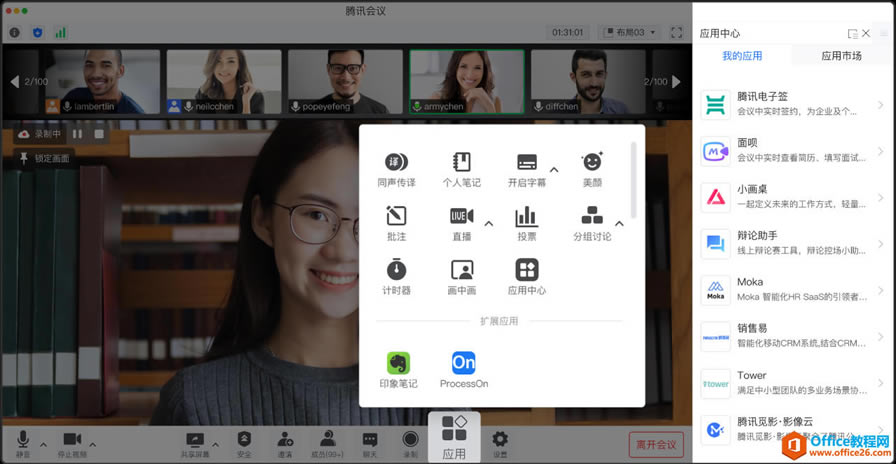Open the Moka app entry
Screen dimensions: 896x464
click(x=794, y=290)
